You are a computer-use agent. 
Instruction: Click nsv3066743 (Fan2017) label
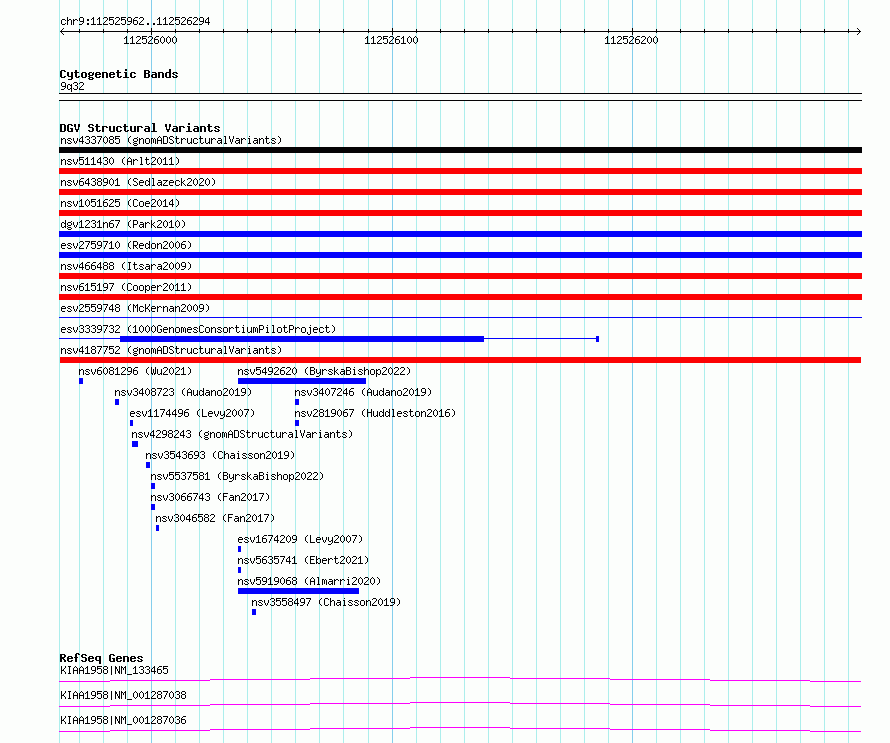[210, 497]
